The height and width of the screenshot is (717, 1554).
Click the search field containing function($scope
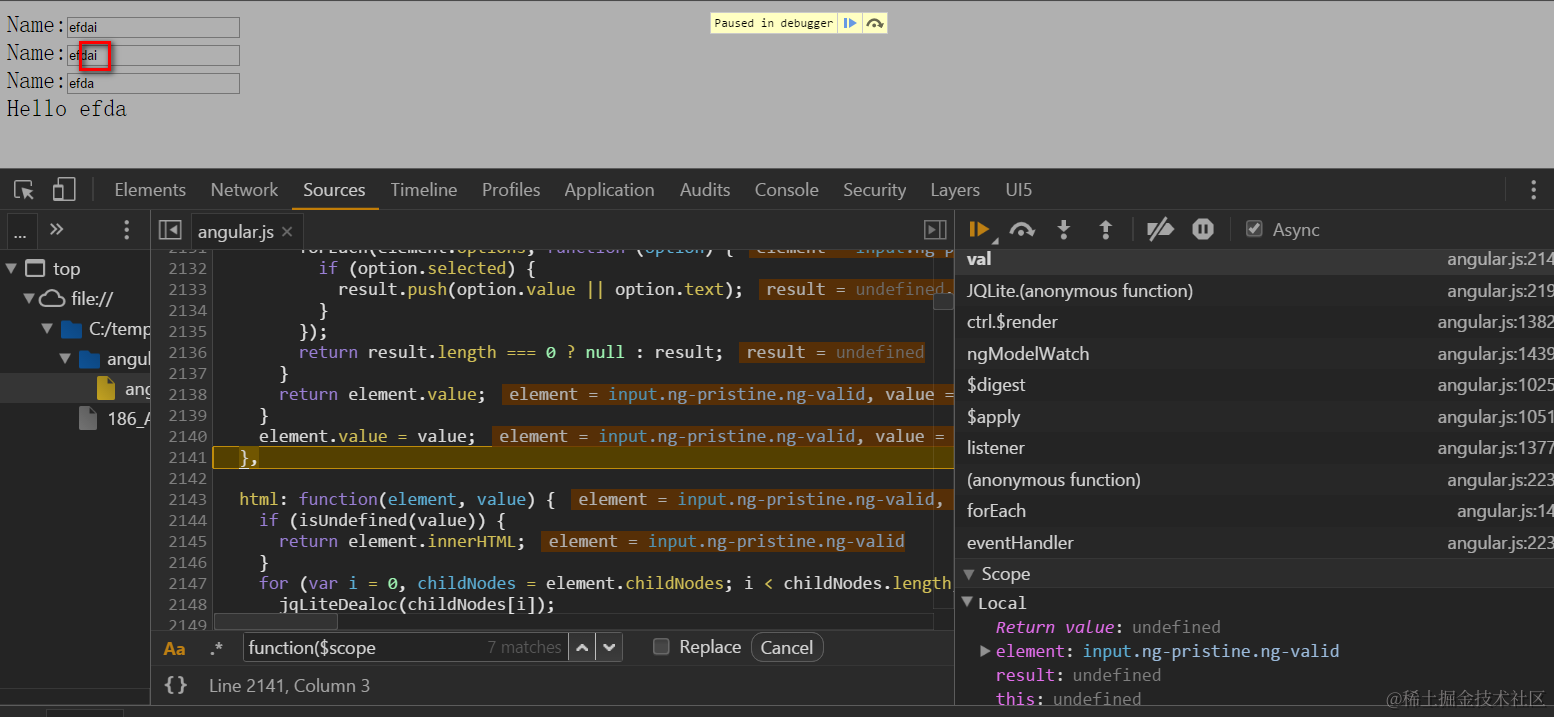click(405, 647)
